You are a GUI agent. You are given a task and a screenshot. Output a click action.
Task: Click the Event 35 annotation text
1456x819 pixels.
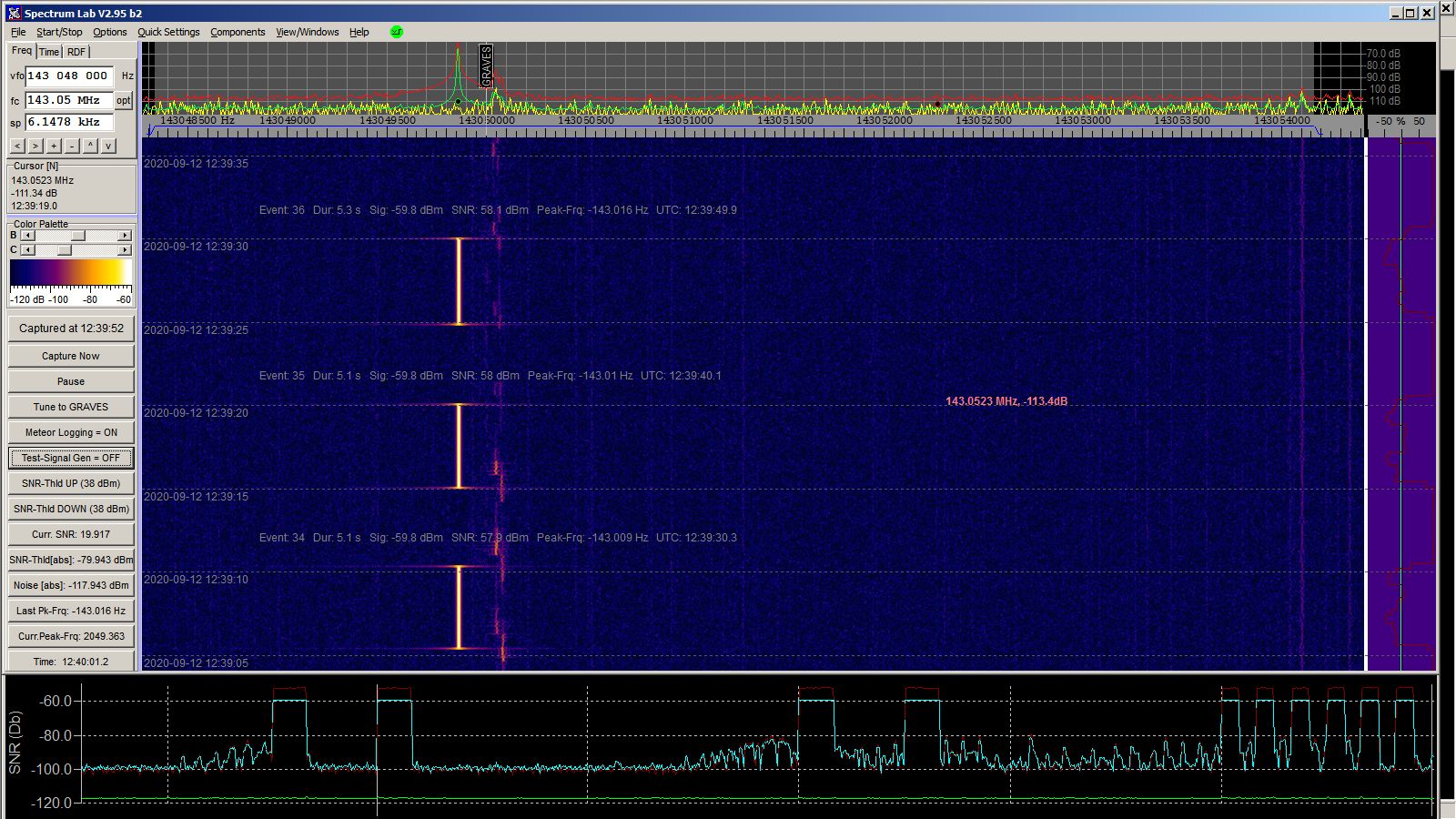(x=490, y=376)
